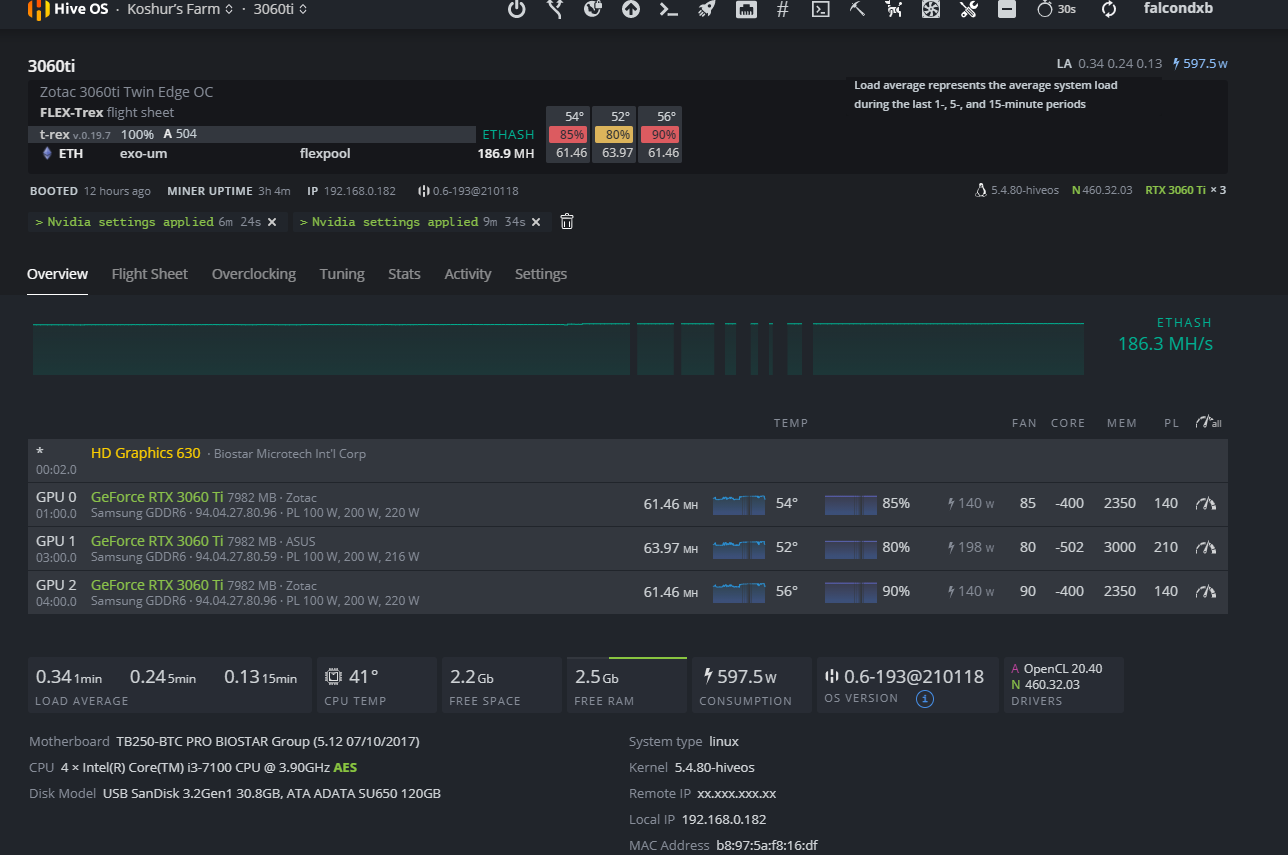The image size is (1288, 855).
Task: Open the Settings tab
Action: pyautogui.click(x=541, y=274)
